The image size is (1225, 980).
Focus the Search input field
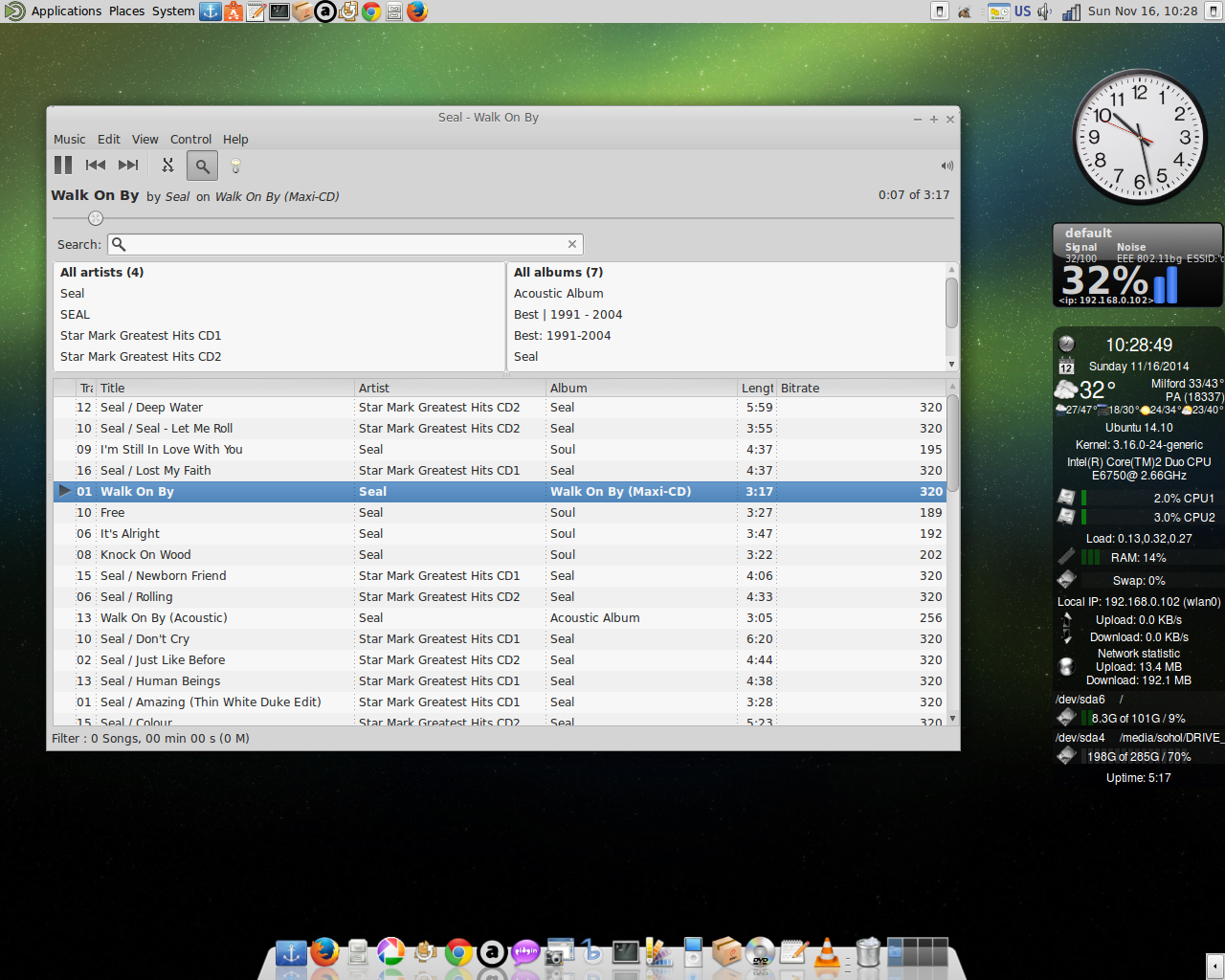pos(345,244)
